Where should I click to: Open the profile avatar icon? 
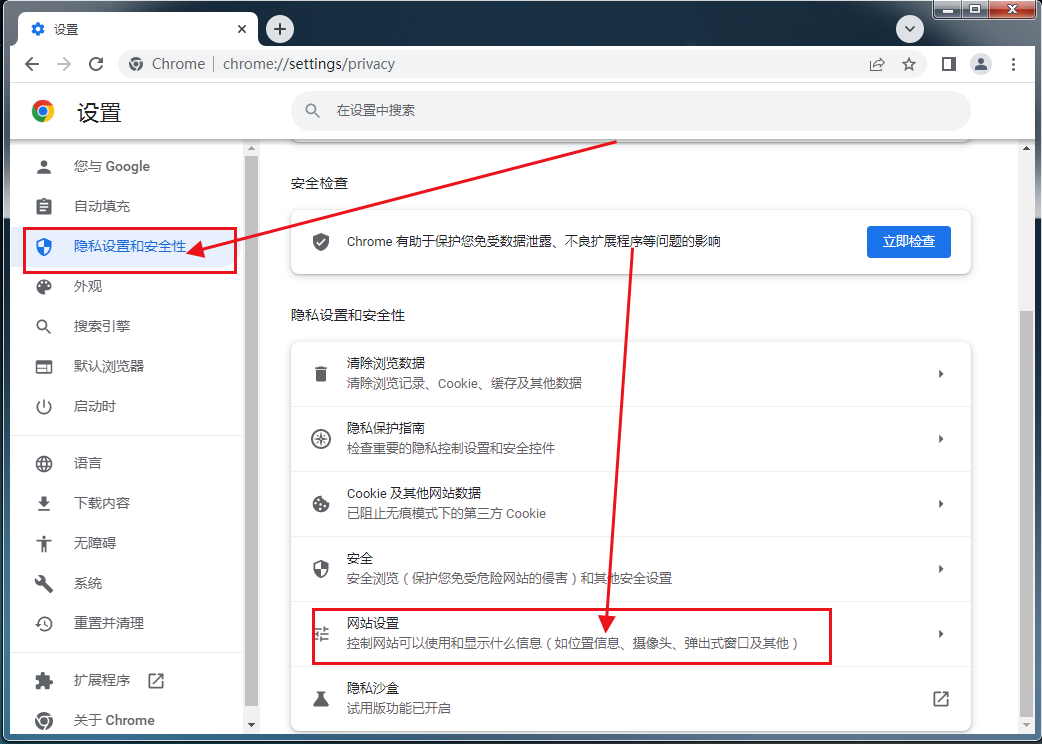tap(981, 64)
